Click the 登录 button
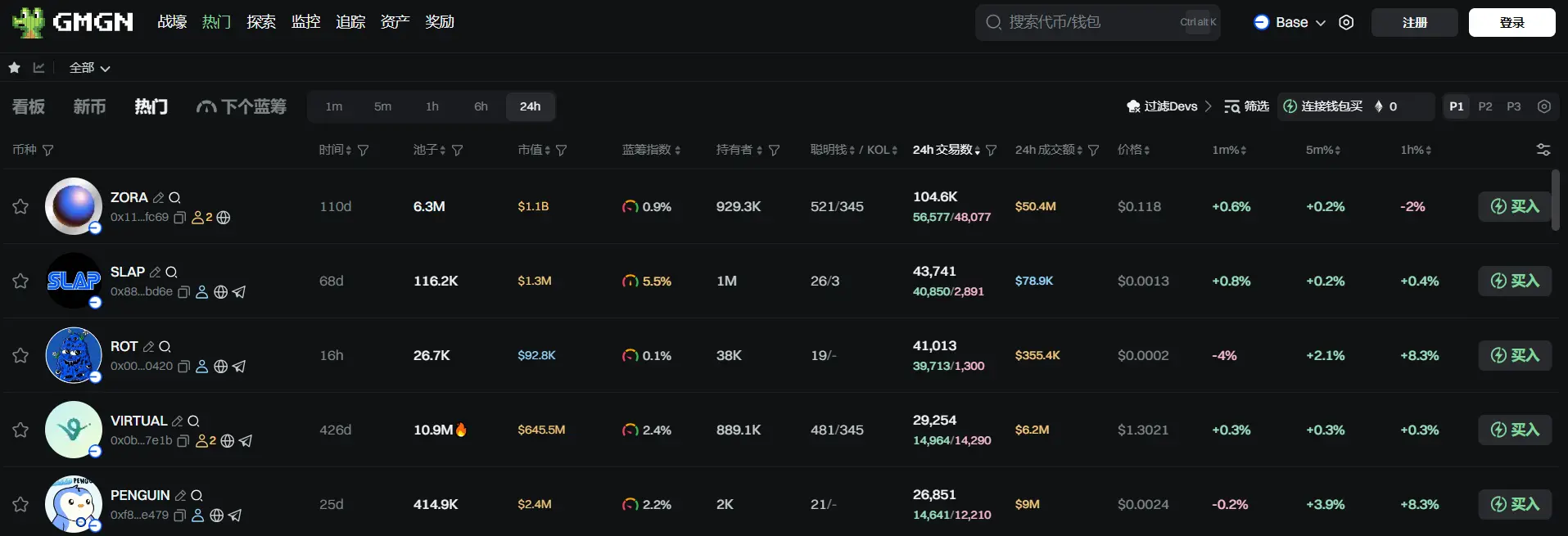This screenshot has height=536, width=1568. coord(1512,23)
